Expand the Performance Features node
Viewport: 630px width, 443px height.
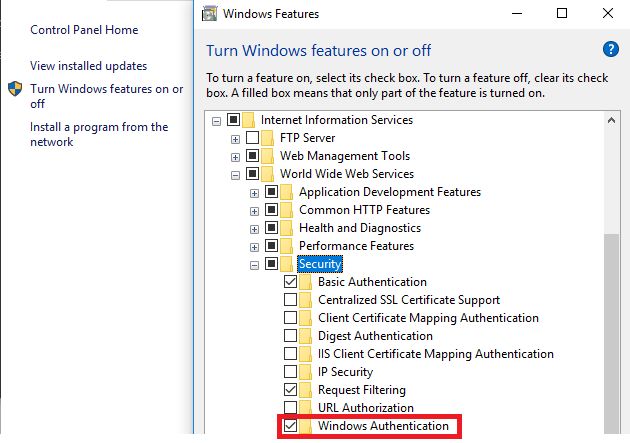(254, 247)
